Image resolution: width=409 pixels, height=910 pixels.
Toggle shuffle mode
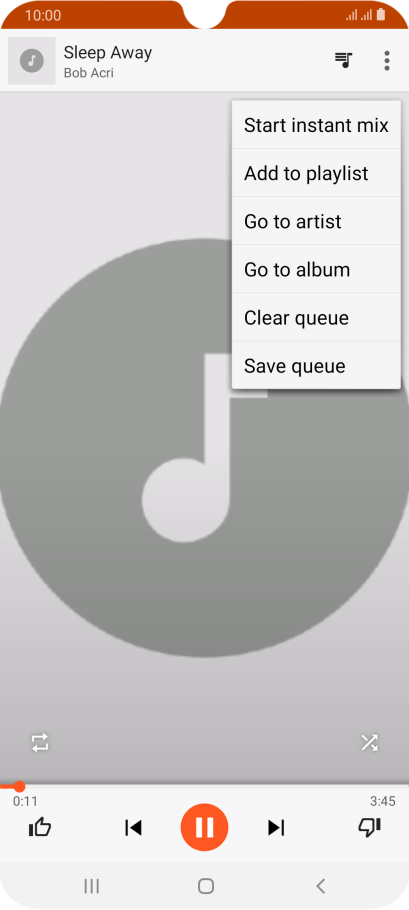pyautogui.click(x=369, y=742)
